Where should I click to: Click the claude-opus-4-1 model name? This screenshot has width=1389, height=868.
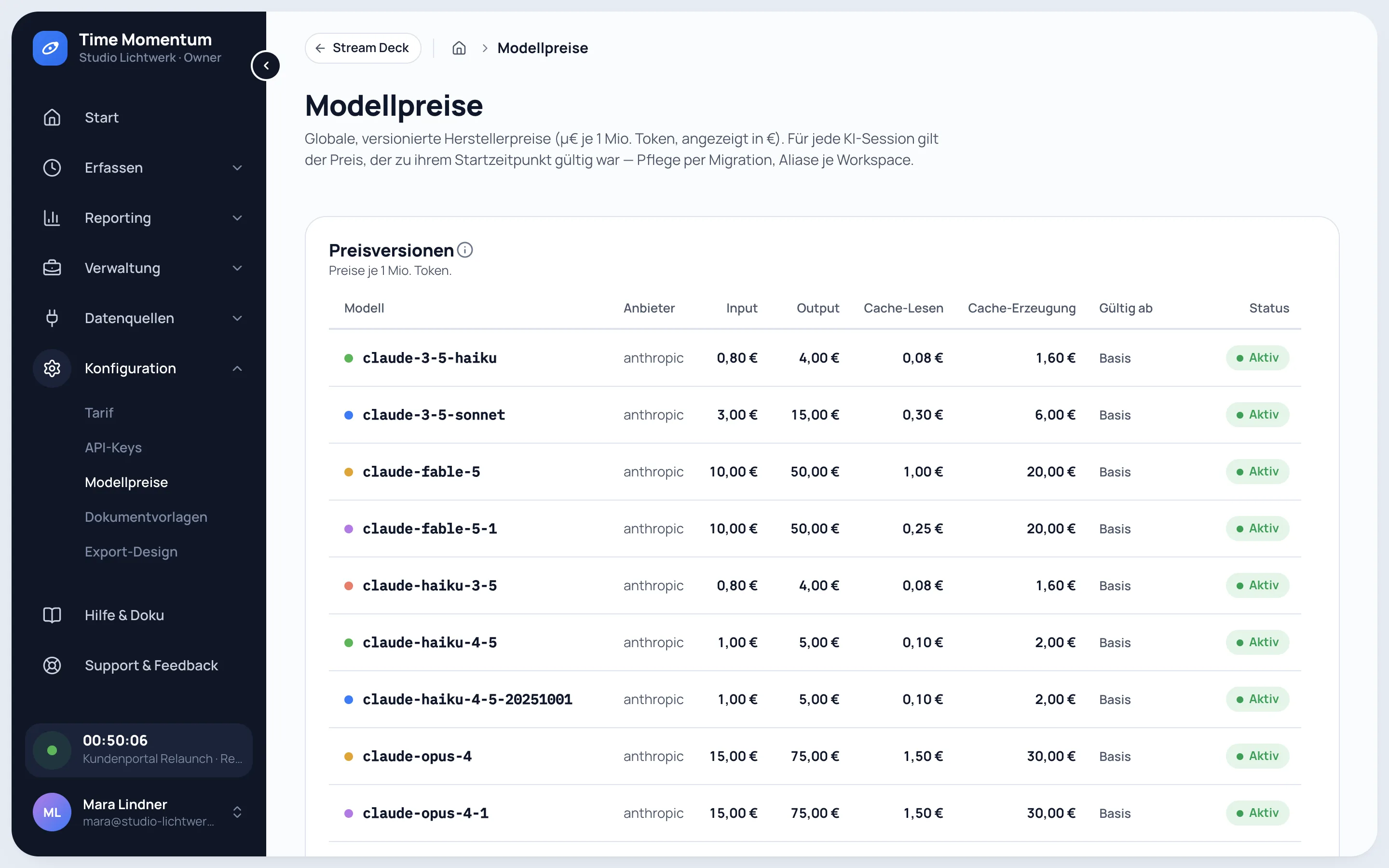point(425,814)
